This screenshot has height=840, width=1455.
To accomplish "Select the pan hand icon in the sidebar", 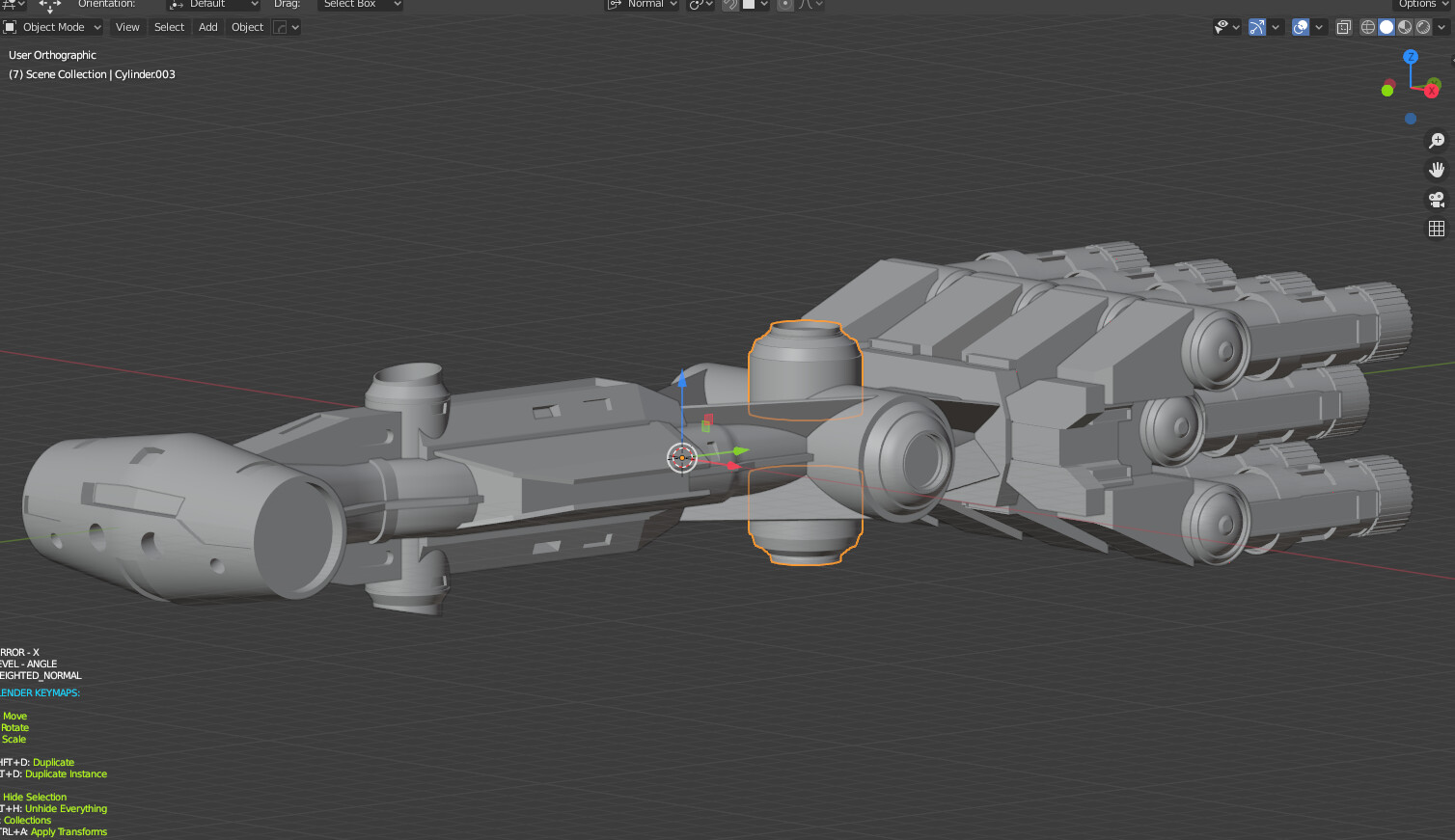I will [x=1437, y=170].
